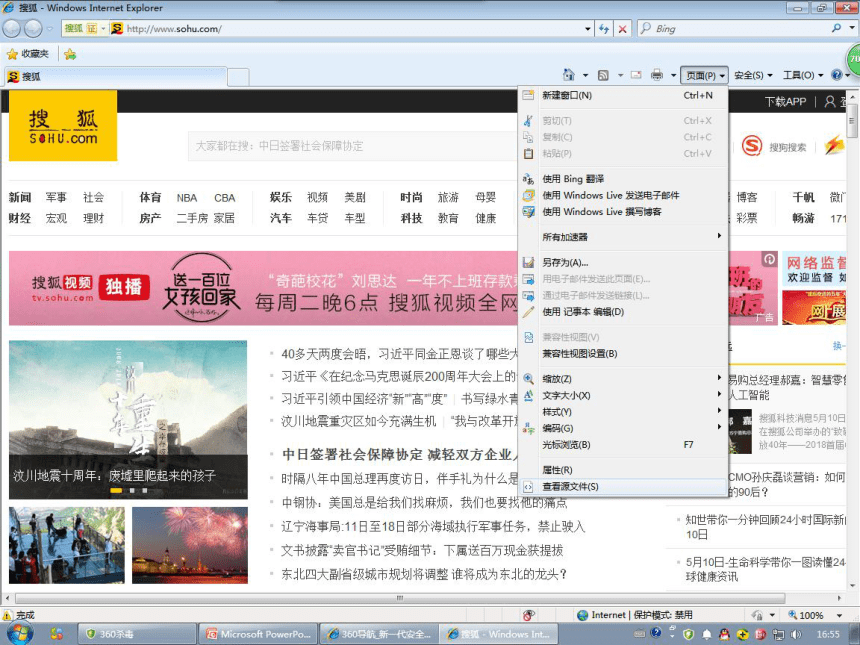The image size is (860, 645).
Task: Click the Sohu logo on the page
Action: 63,126
